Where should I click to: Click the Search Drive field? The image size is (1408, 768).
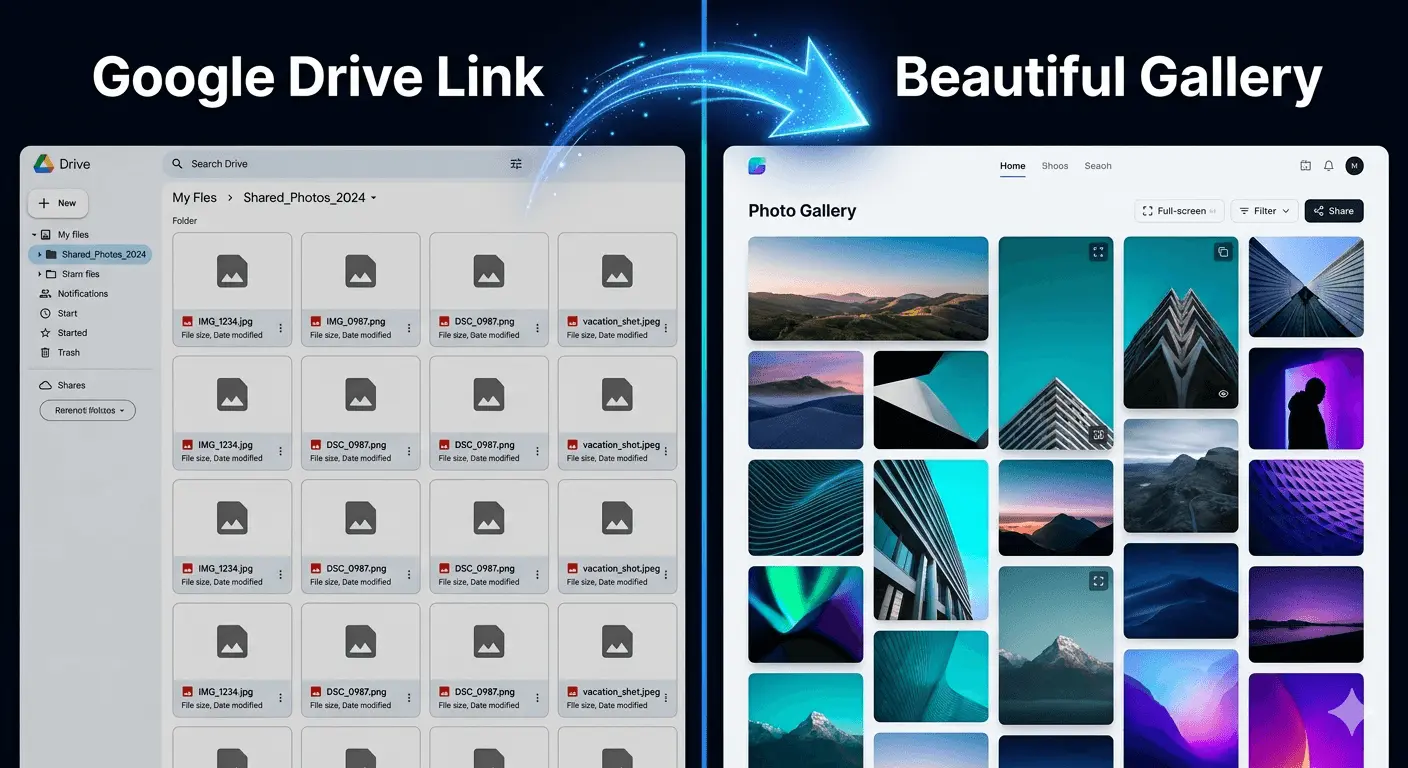346,164
